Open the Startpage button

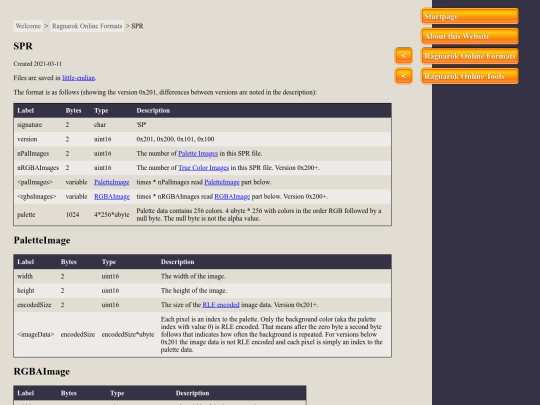[x=470, y=16]
